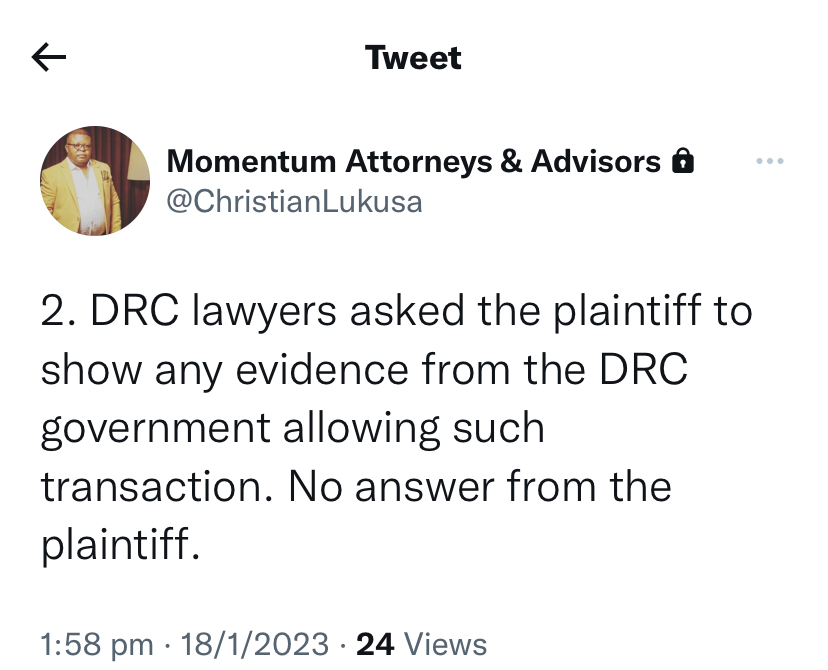Image resolution: width=828 pixels, height=670 pixels.
Task: Click the padlock protected-account icon
Action: 683,161
